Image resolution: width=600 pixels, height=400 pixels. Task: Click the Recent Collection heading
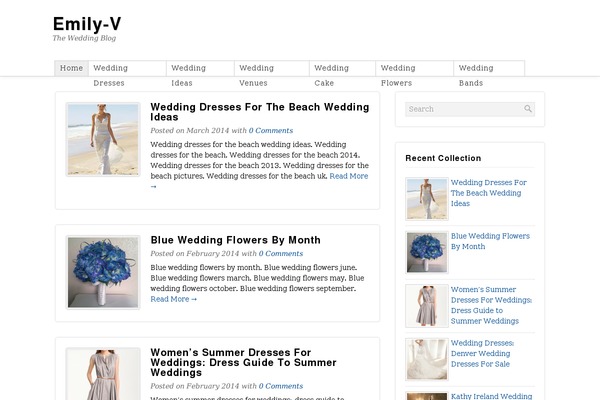(x=443, y=158)
